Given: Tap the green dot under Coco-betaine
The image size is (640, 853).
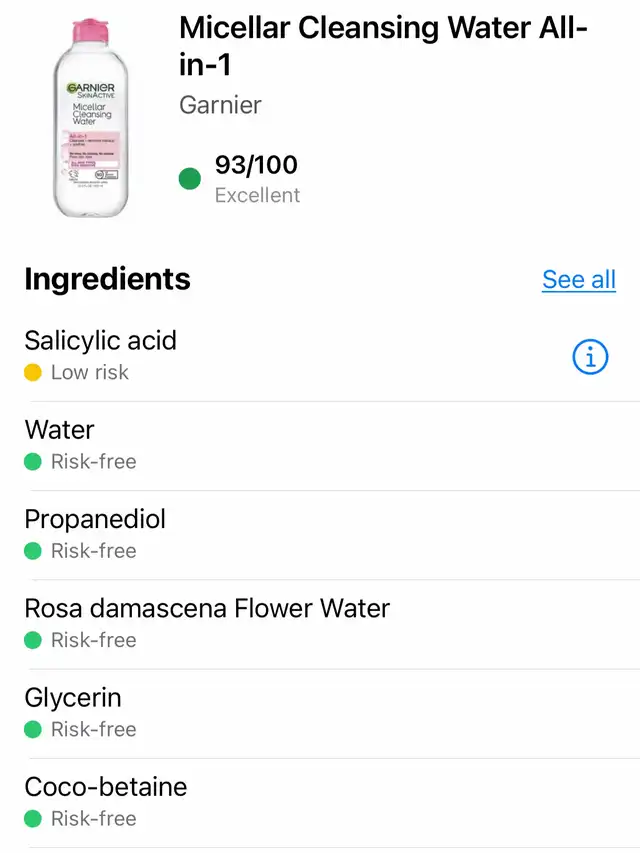Looking at the screenshot, I should 33,819.
